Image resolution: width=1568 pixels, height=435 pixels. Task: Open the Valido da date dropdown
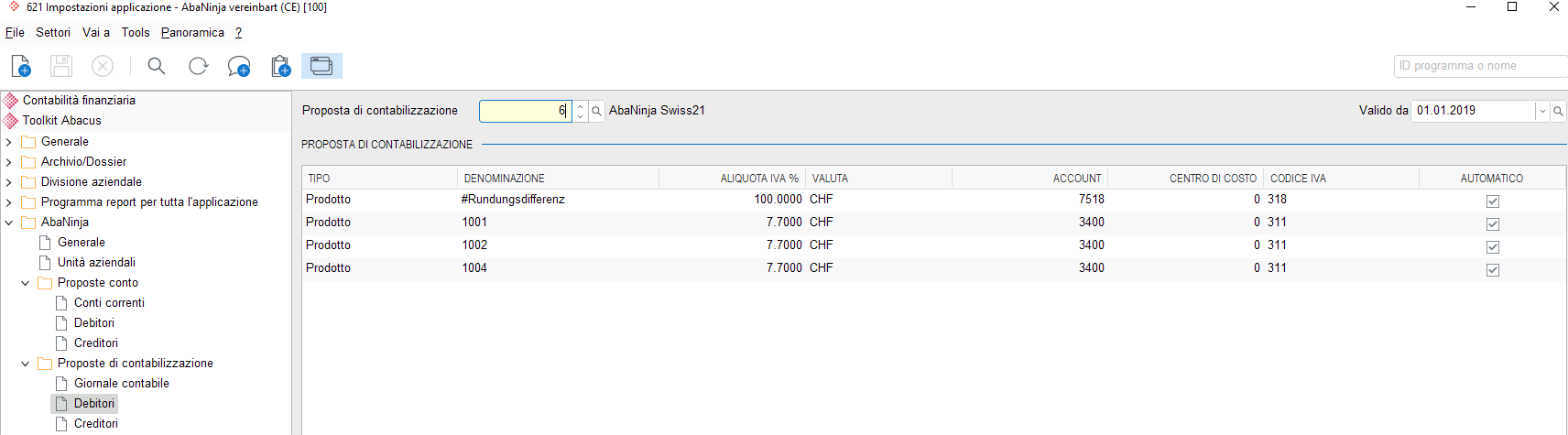(1542, 111)
